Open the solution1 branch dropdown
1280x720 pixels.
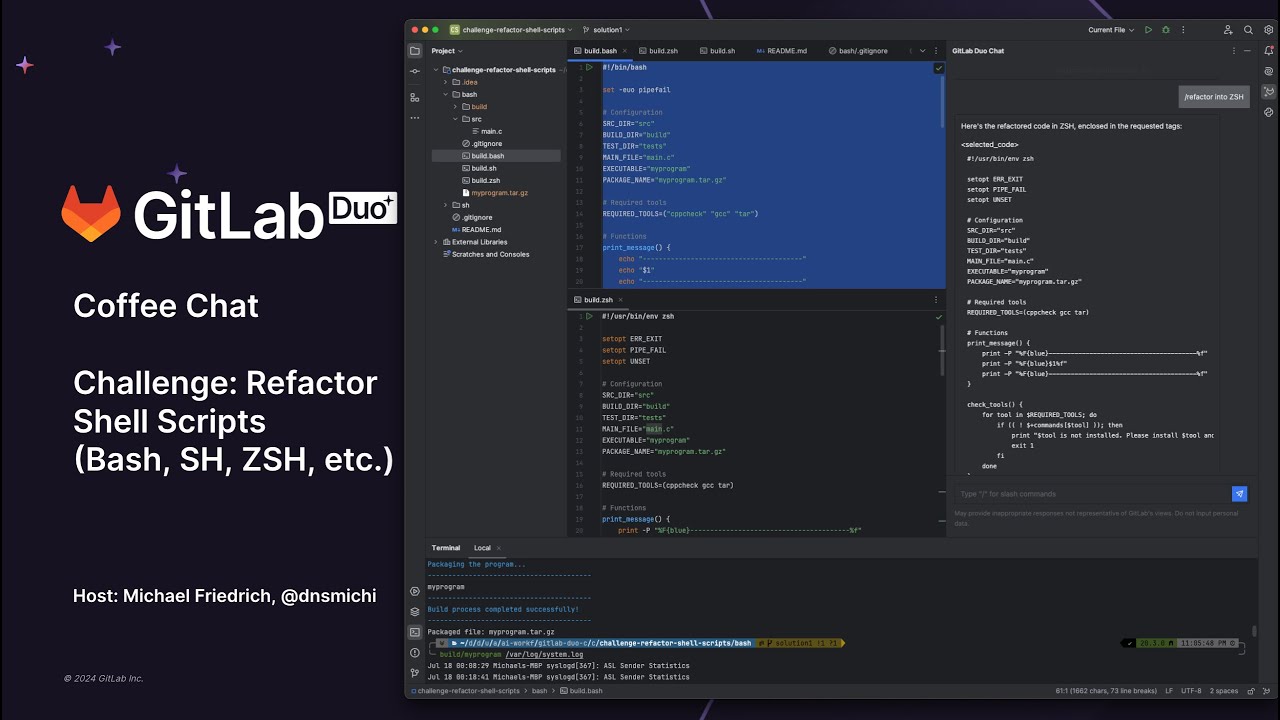pos(606,30)
